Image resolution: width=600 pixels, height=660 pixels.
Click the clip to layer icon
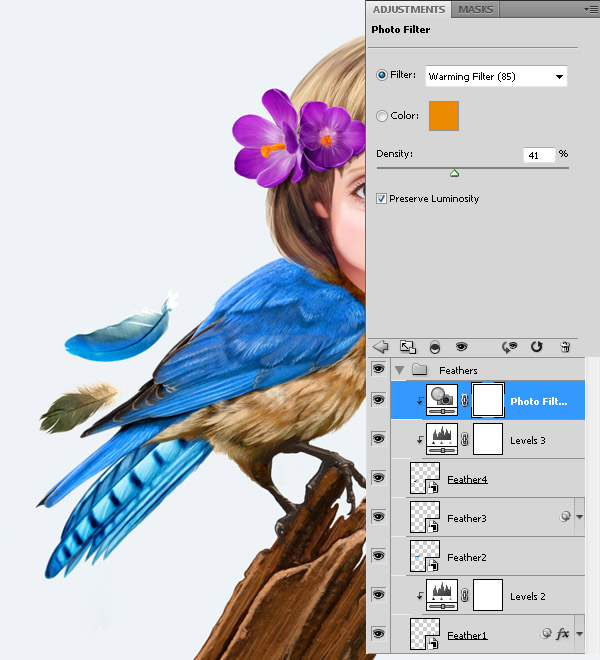point(435,347)
